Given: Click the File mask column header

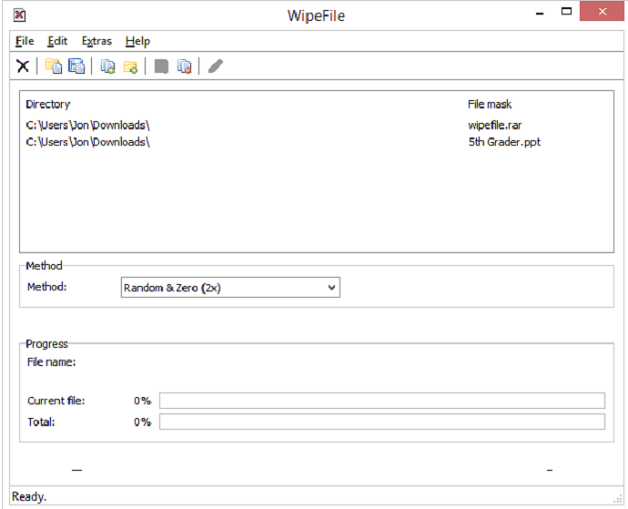Looking at the screenshot, I should (x=489, y=105).
